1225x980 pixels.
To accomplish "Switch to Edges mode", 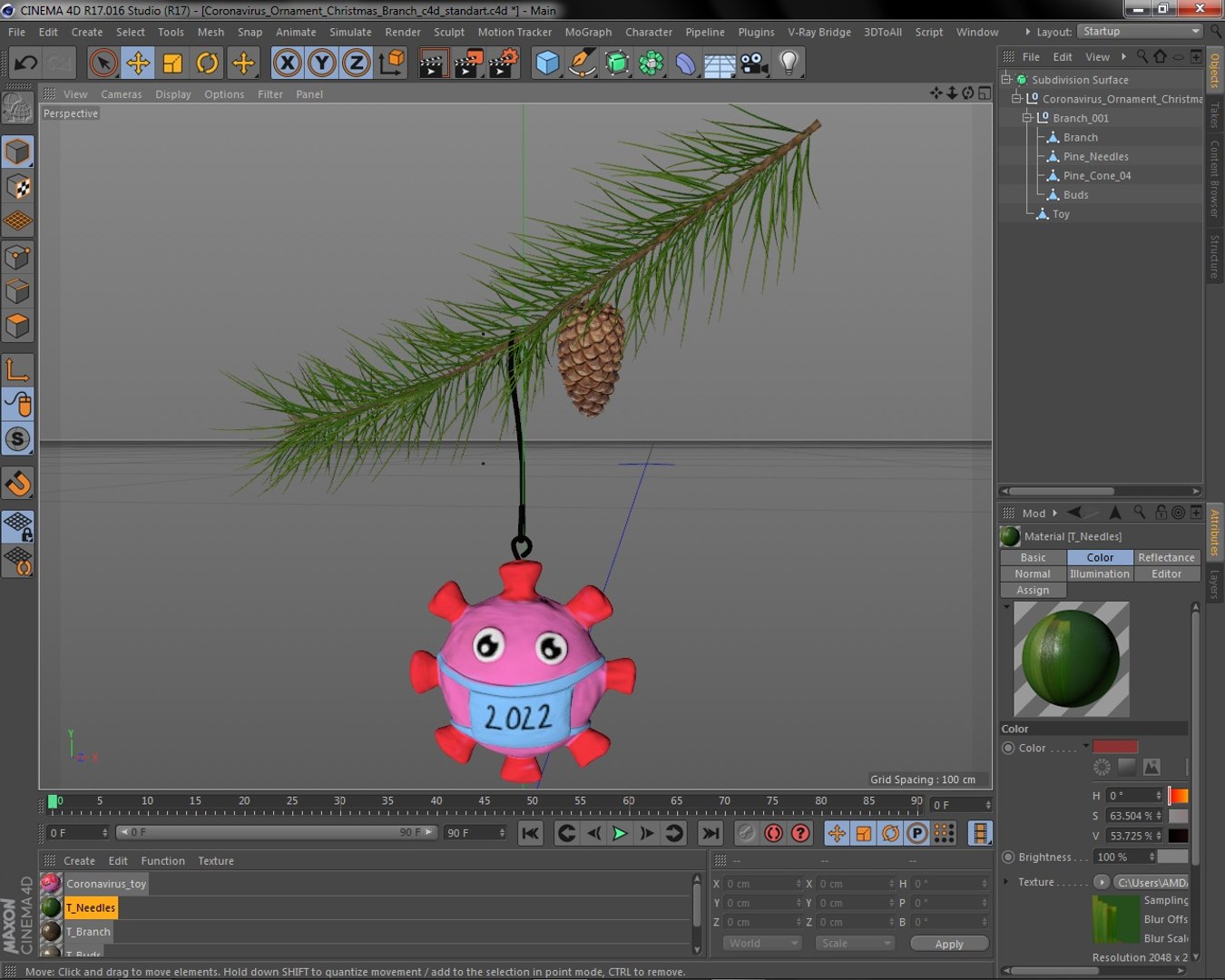I will click(18, 291).
